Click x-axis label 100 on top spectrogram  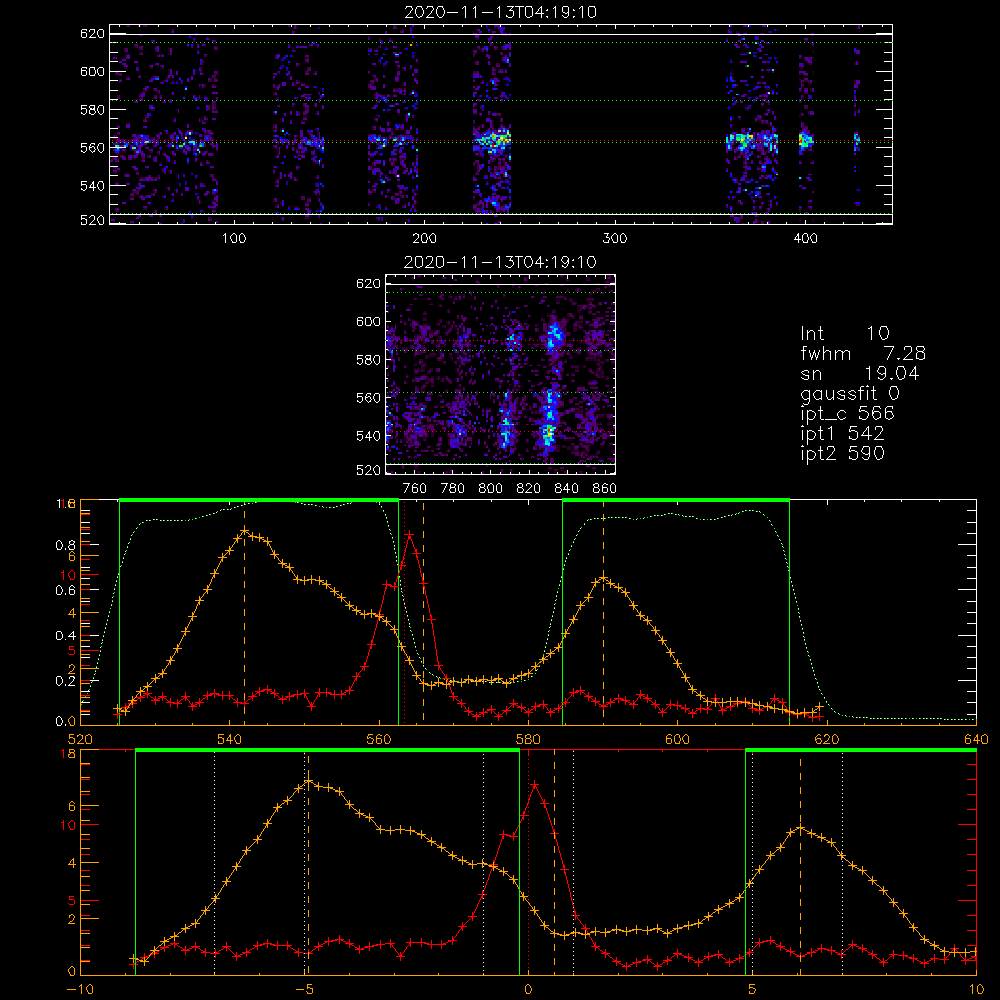234,239
